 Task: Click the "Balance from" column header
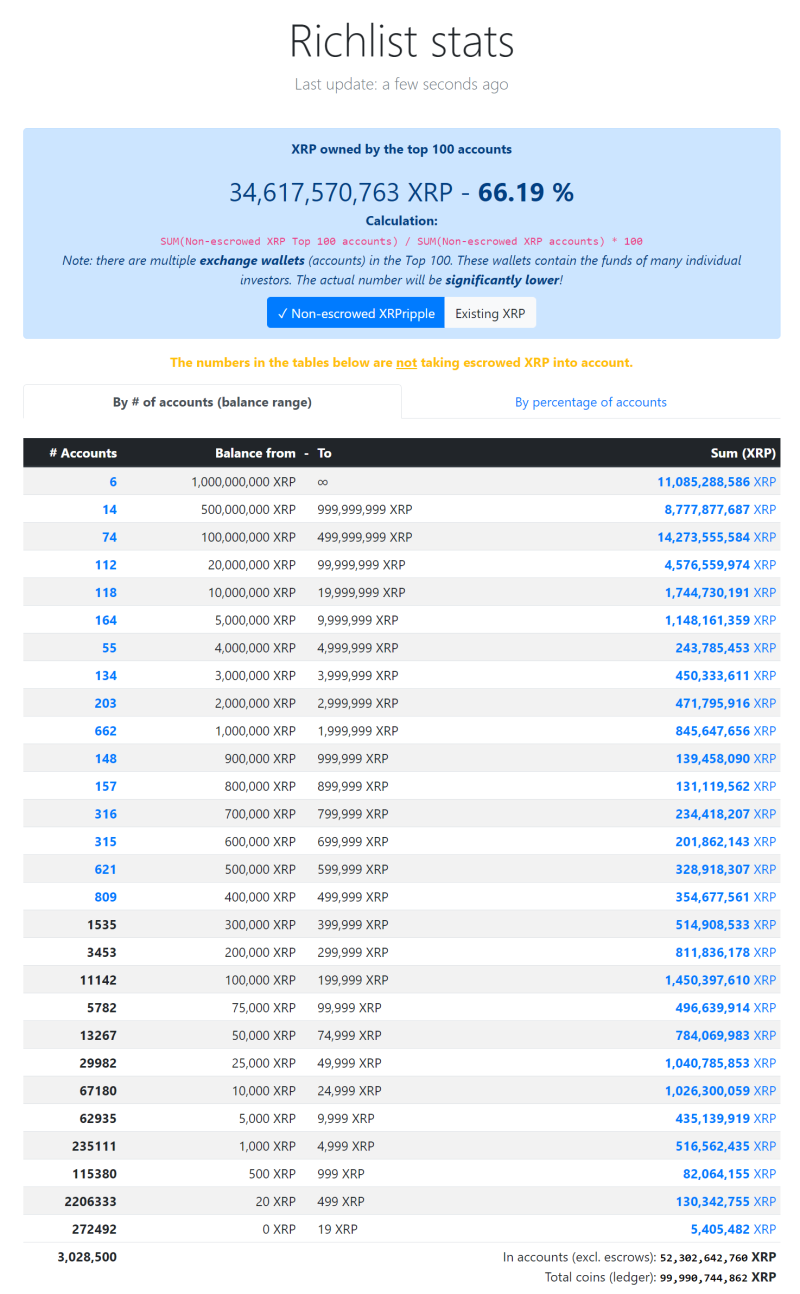[x=255, y=453]
